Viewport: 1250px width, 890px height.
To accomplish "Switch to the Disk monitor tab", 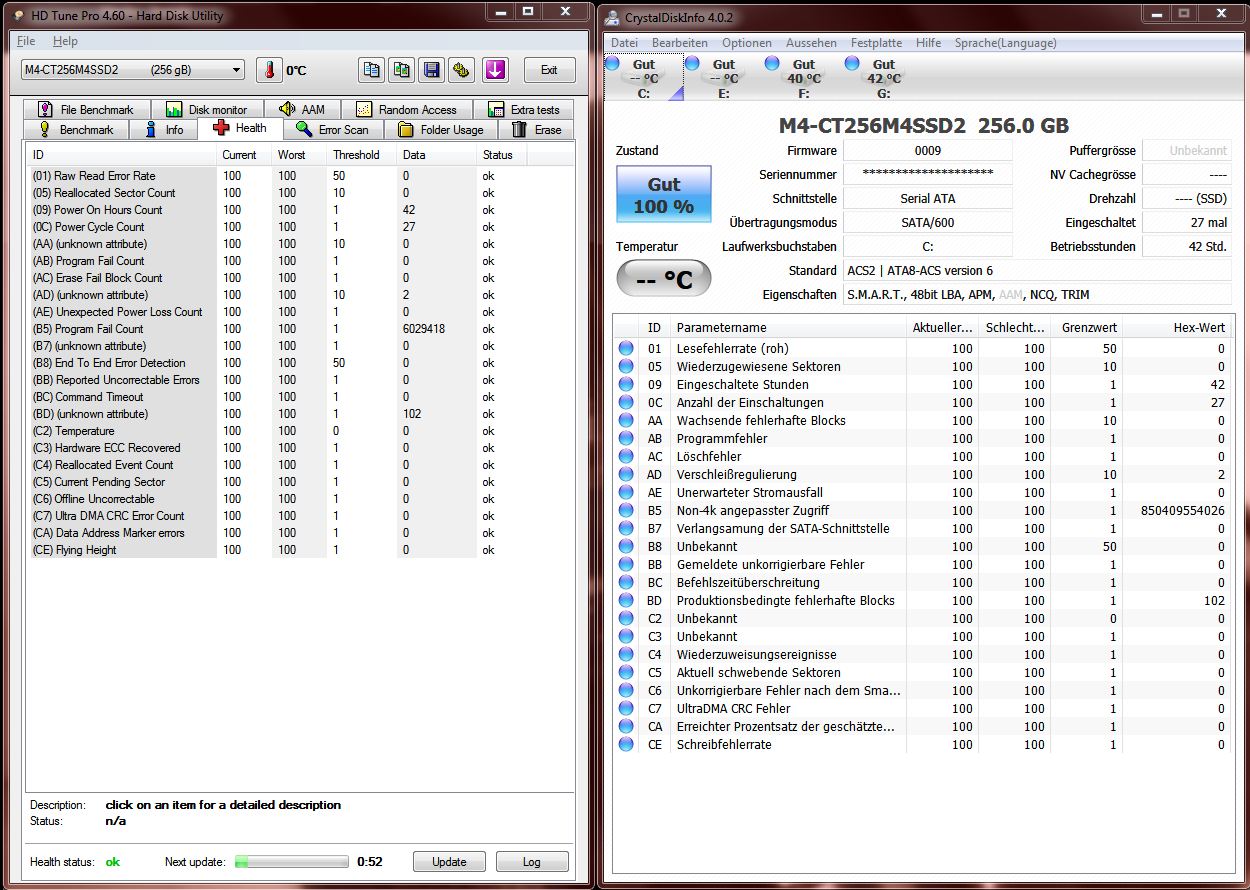I will [206, 110].
